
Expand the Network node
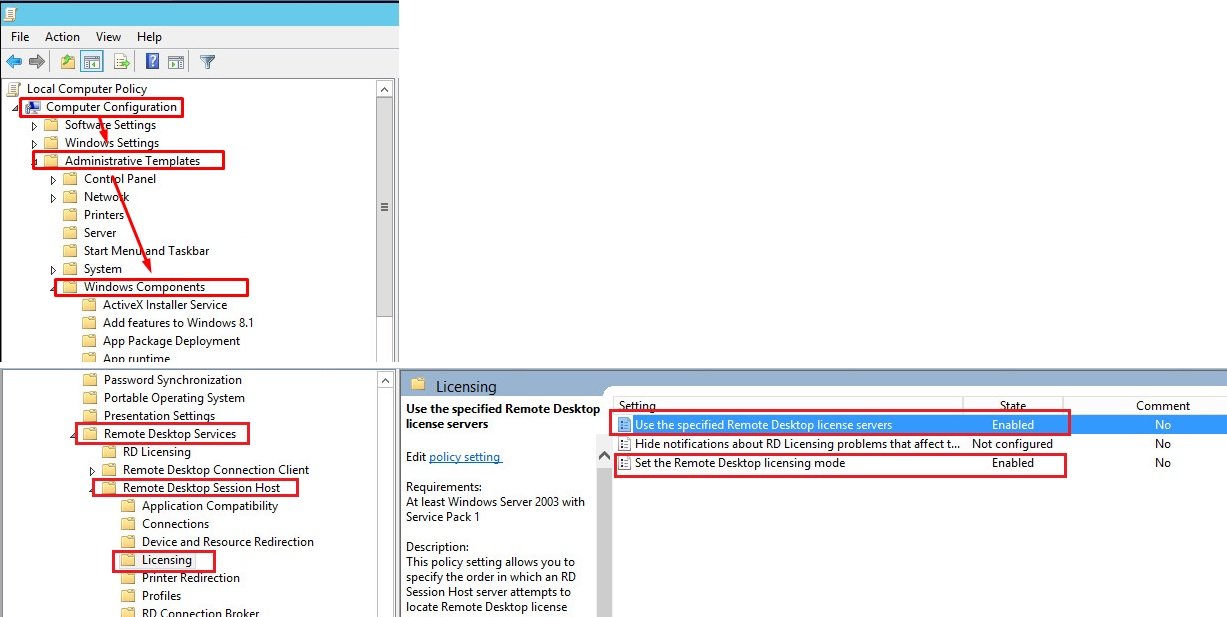click(x=53, y=198)
